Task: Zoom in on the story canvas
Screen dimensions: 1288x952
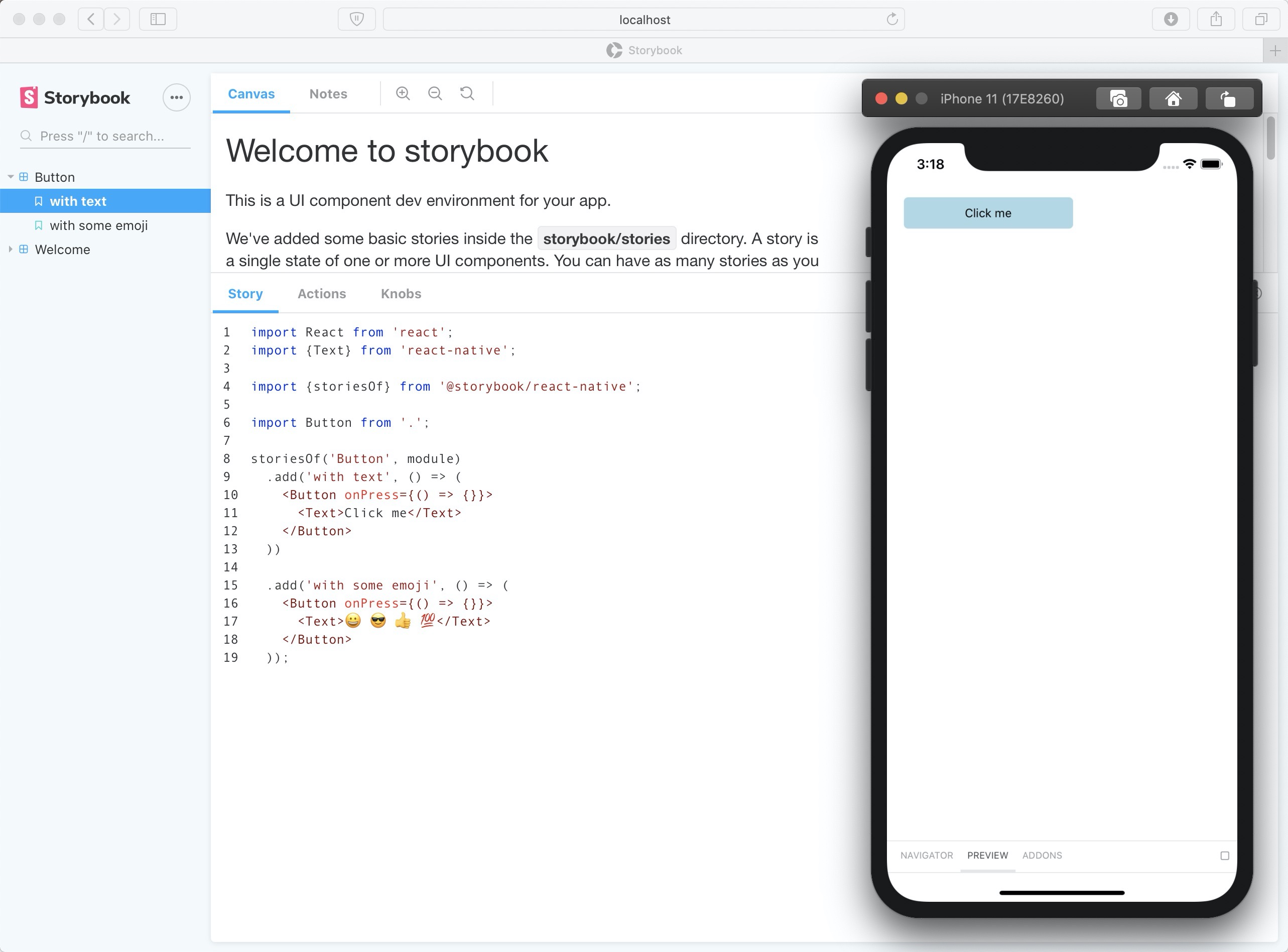Action: (403, 93)
